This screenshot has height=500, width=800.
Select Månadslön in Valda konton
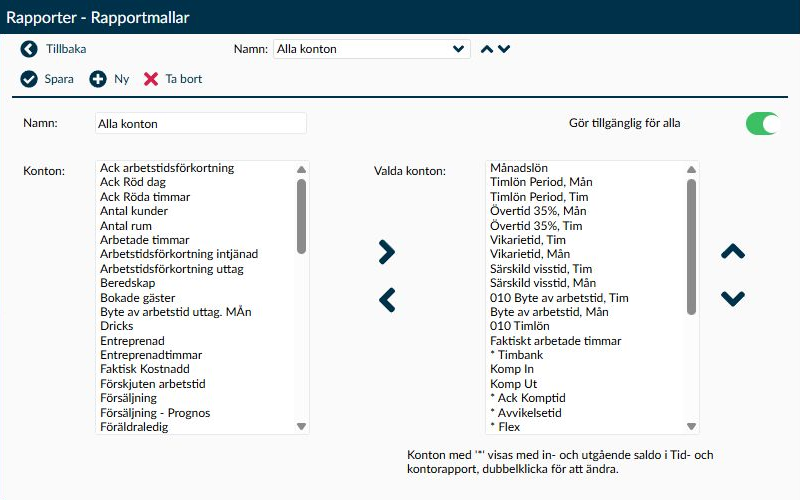(x=518, y=168)
